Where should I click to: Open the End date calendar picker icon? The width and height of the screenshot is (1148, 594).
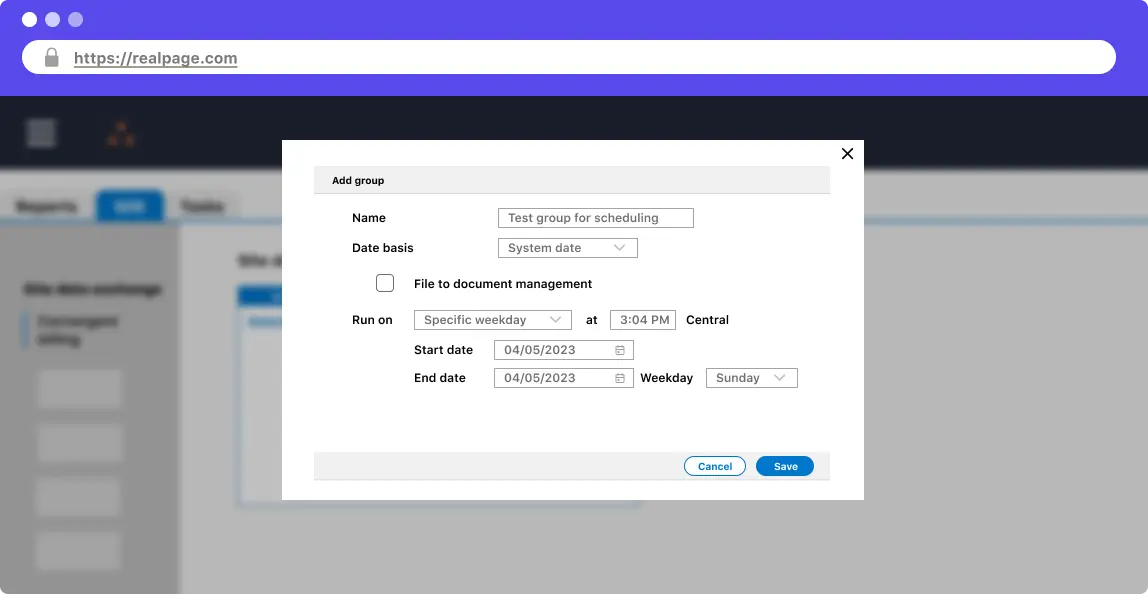[x=620, y=378]
